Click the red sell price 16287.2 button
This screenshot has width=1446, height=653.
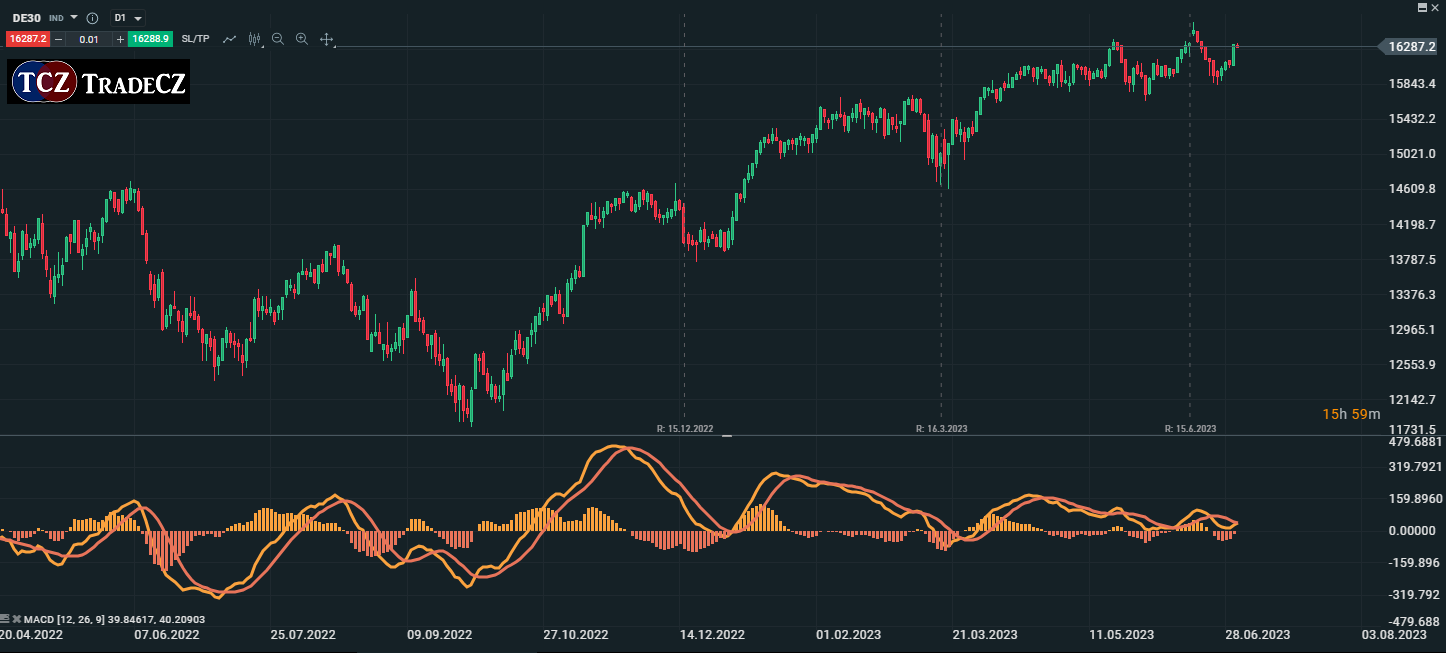point(27,39)
